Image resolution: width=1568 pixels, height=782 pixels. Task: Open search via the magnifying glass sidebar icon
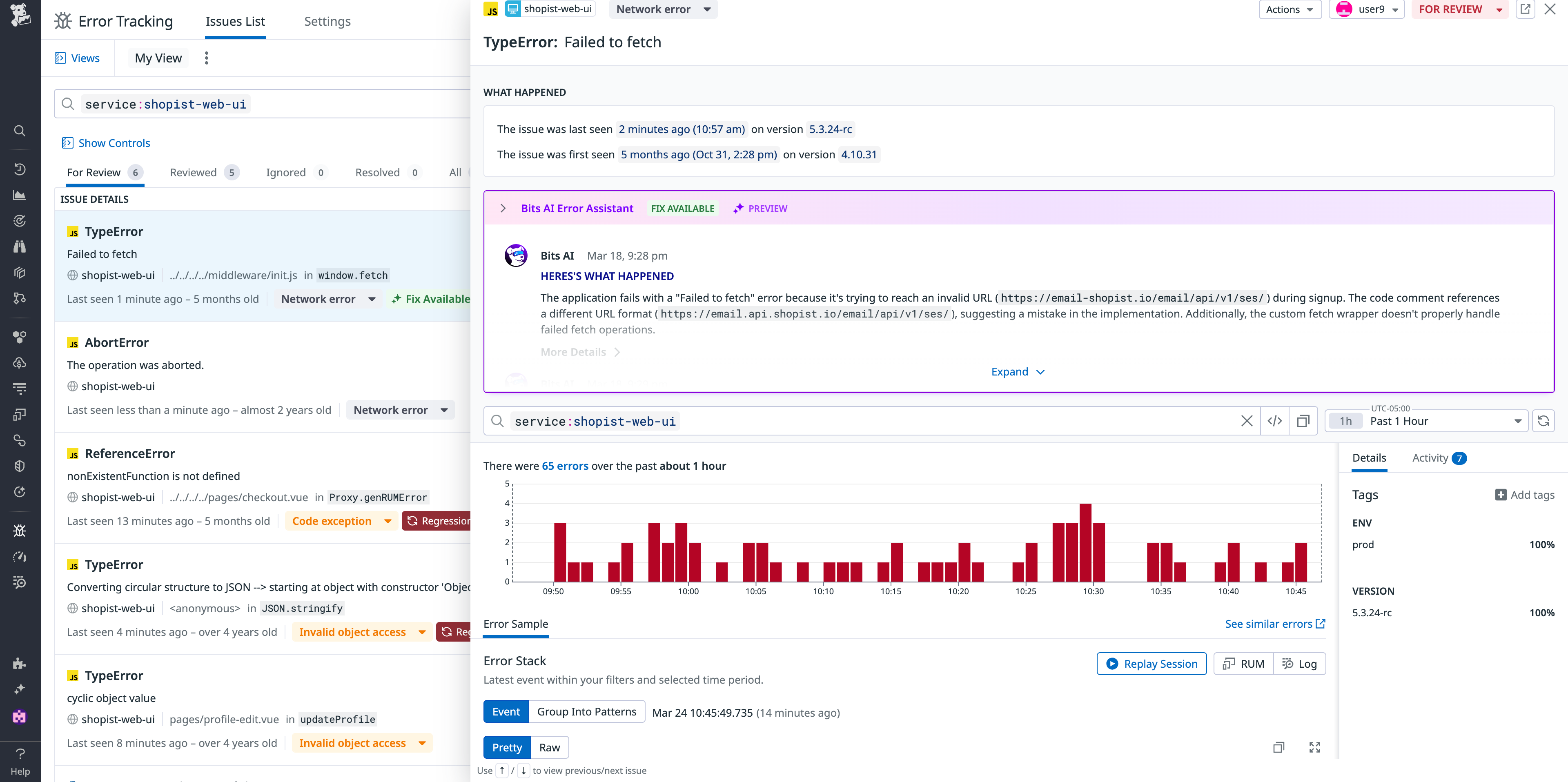click(20, 131)
